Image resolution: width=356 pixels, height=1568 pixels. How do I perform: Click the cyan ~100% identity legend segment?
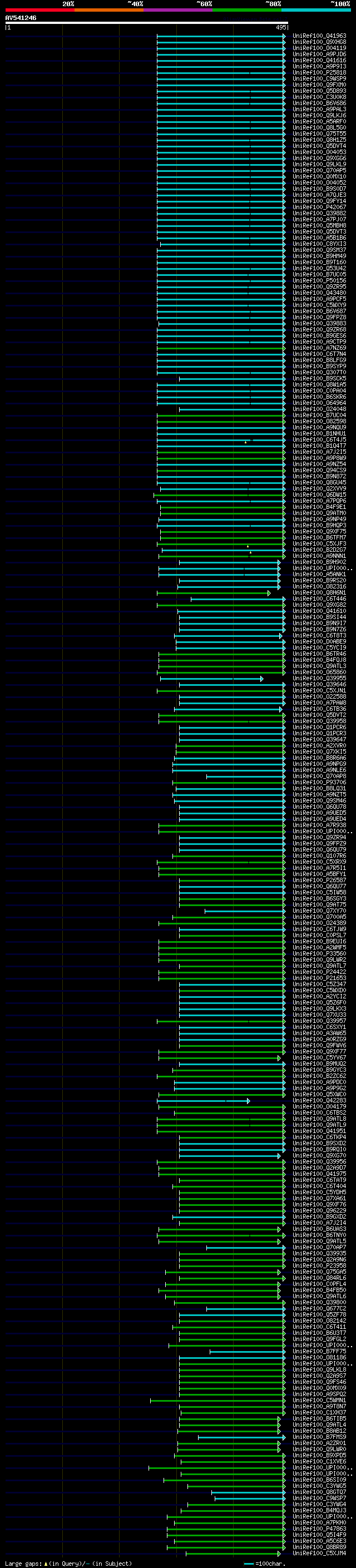point(316,10)
